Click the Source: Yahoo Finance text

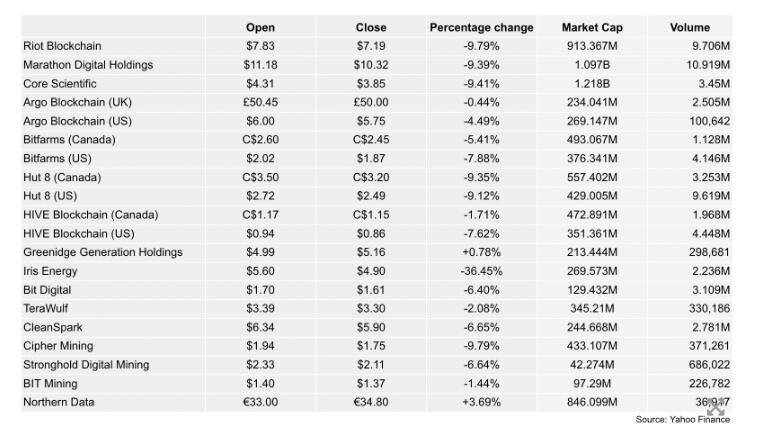(682, 419)
